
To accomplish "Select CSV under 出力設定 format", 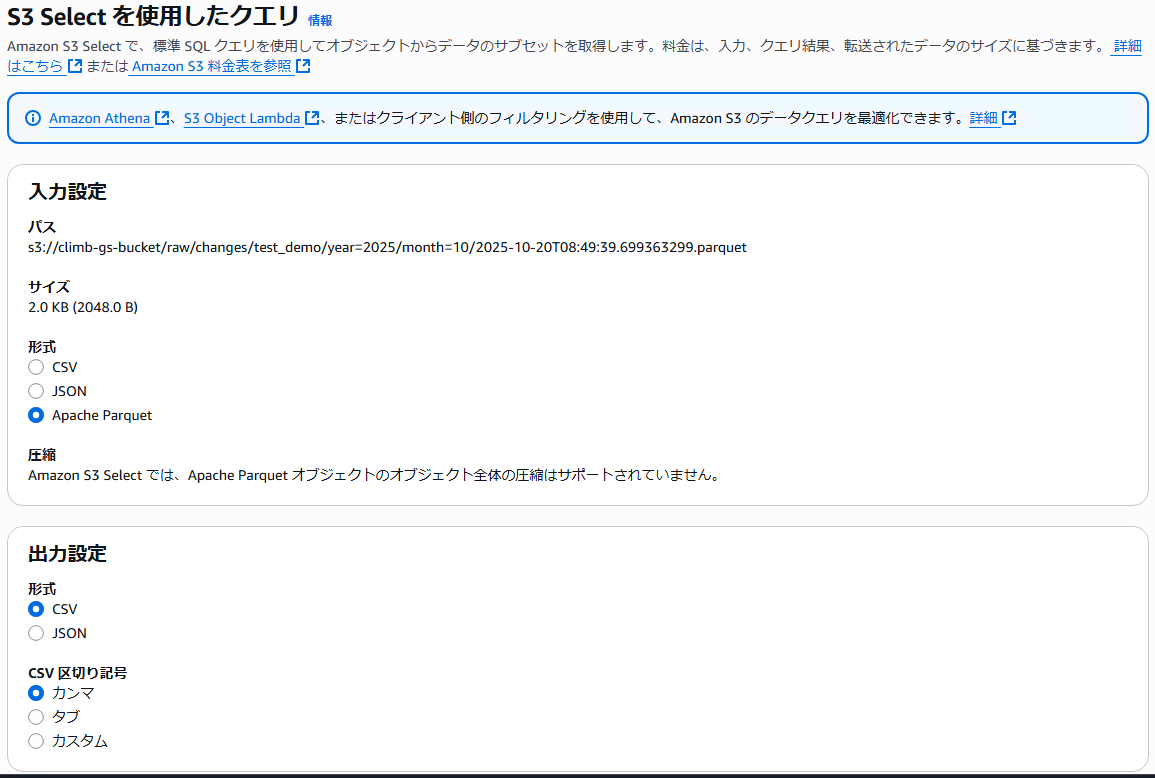I will click(36, 609).
